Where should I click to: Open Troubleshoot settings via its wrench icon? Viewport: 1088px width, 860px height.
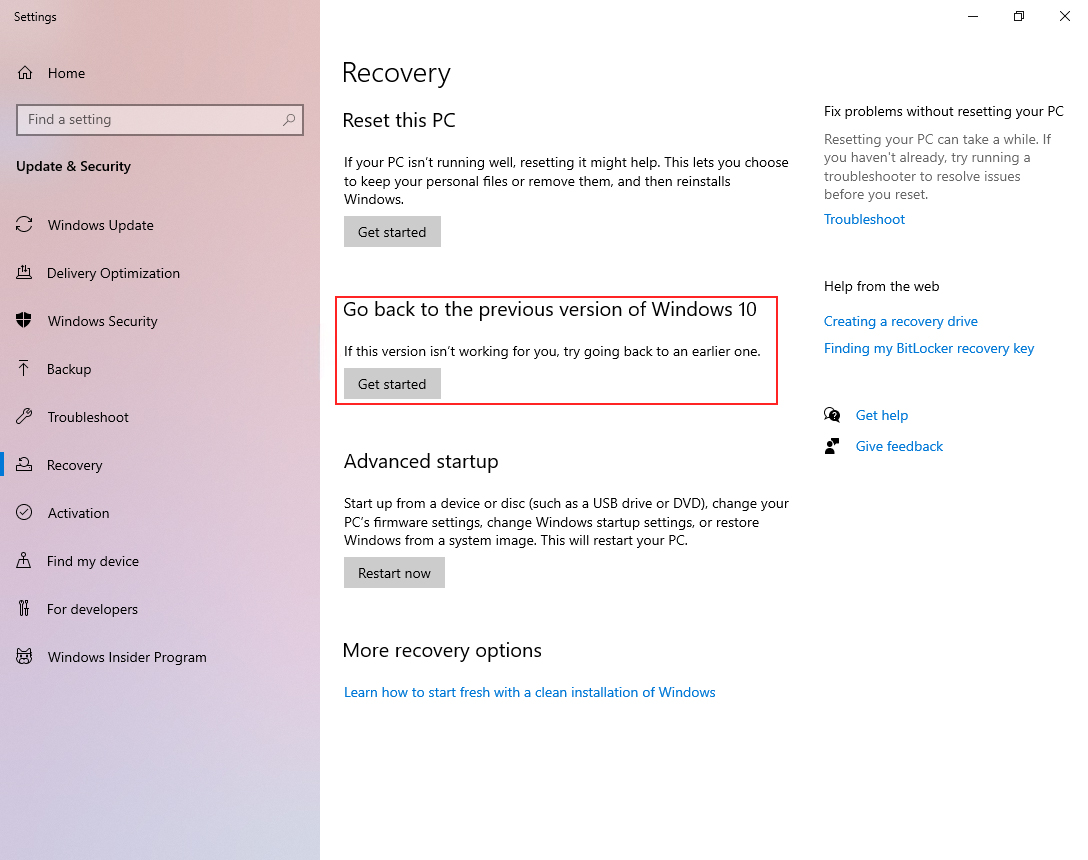click(x=24, y=417)
